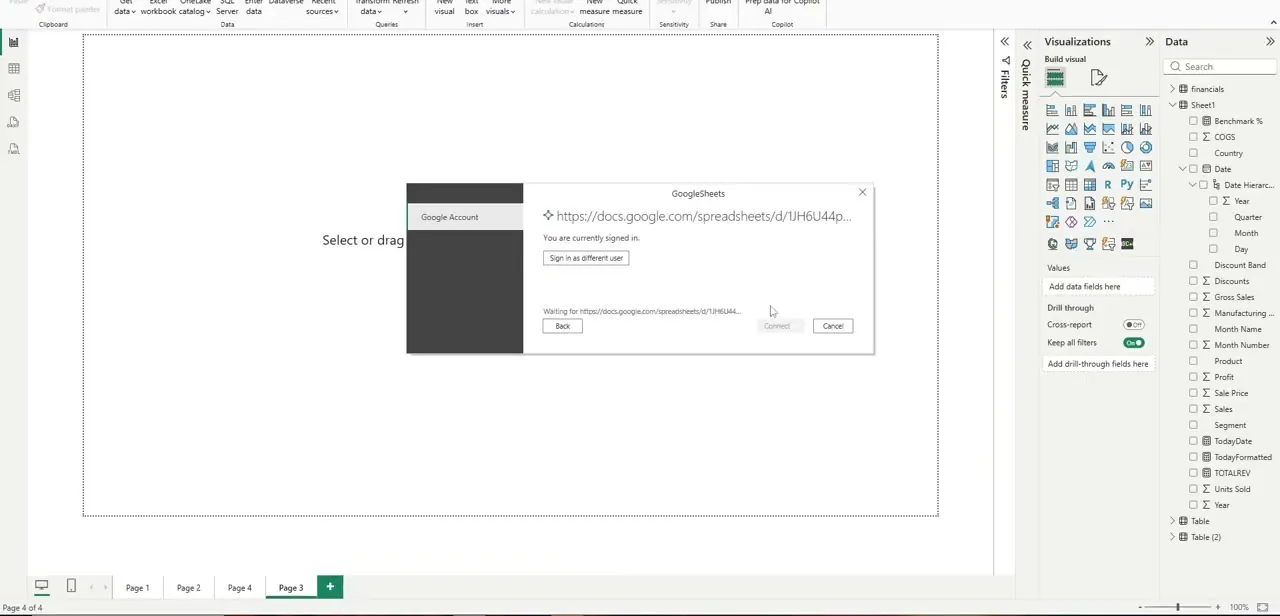Screen dimensions: 1280x616
Task: Click Sign in as different user
Action: click(586, 258)
